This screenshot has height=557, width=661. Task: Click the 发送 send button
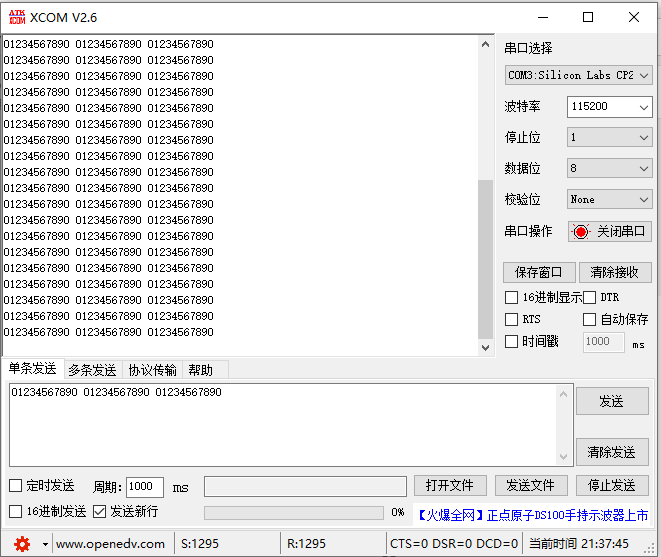coord(612,401)
